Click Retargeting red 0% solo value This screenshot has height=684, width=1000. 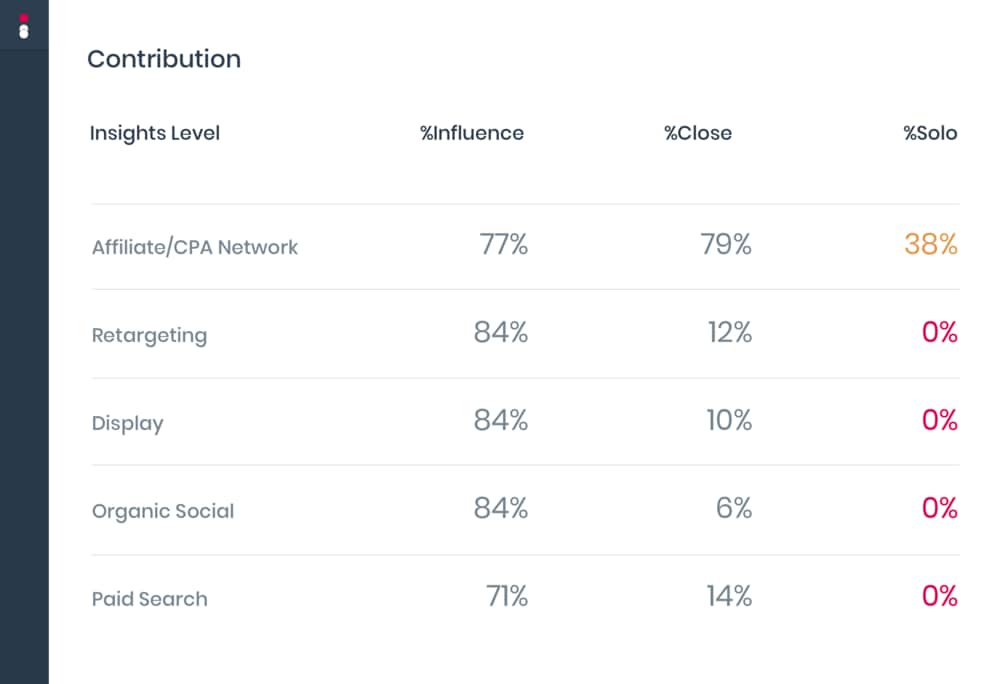[x=940, y=332]
